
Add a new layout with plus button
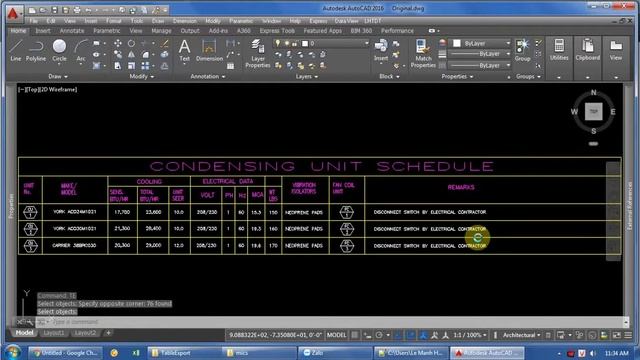point(108,333)
